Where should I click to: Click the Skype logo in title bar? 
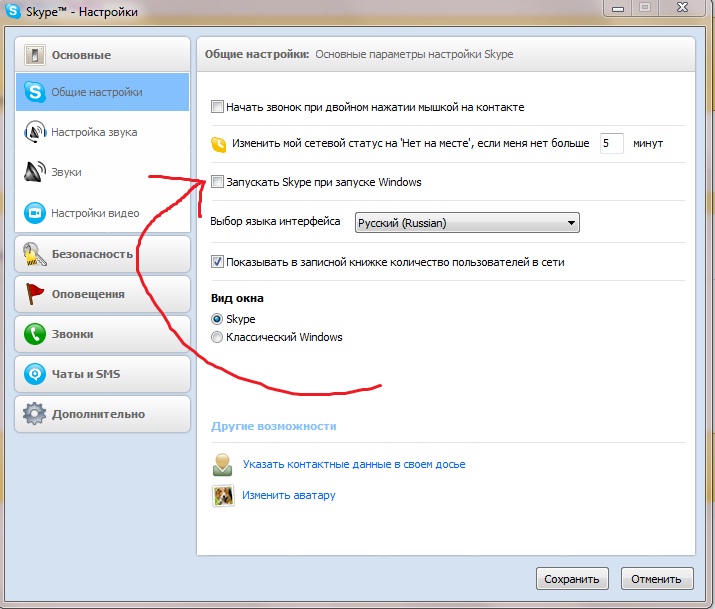point(12,10)
